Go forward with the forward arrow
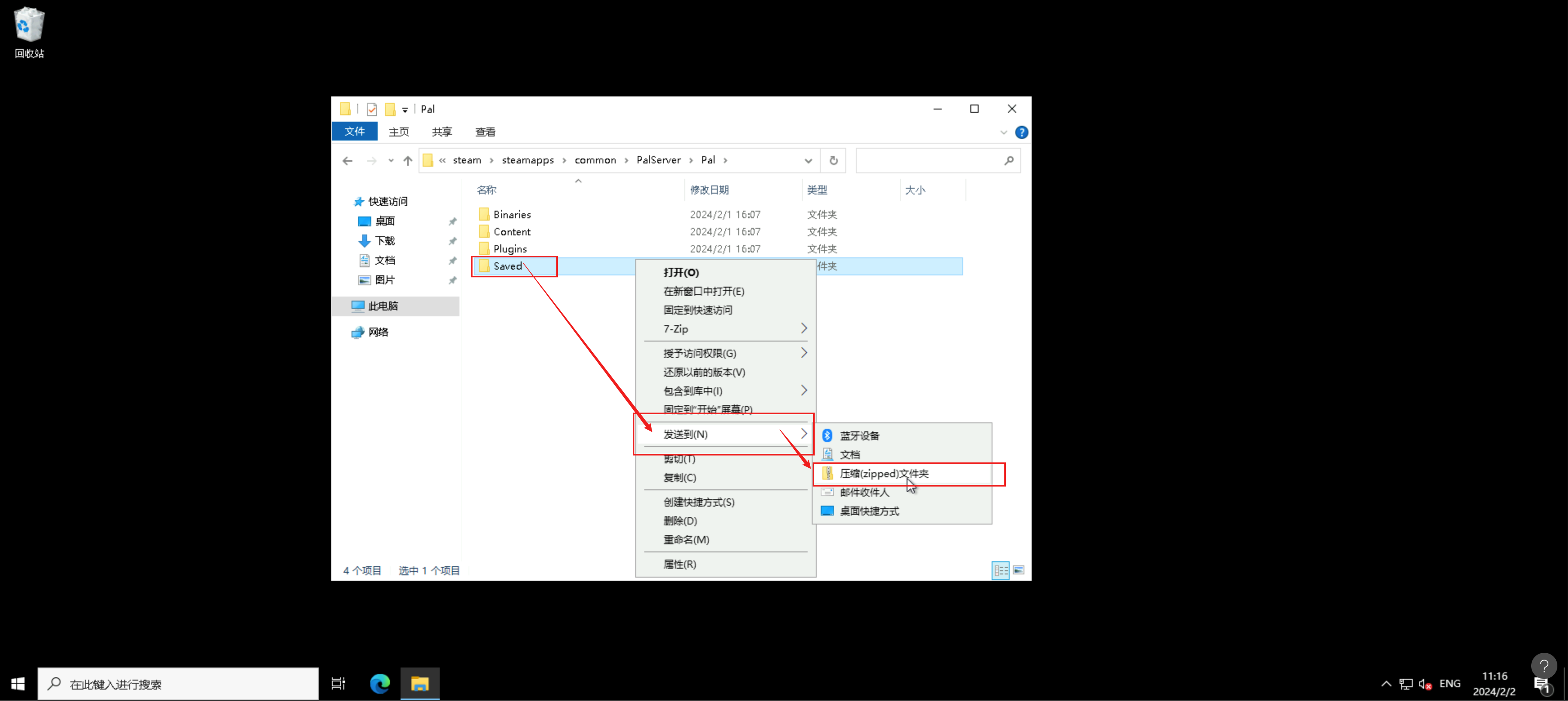This screenshot has width=1568, height=701. coord(371,161)
